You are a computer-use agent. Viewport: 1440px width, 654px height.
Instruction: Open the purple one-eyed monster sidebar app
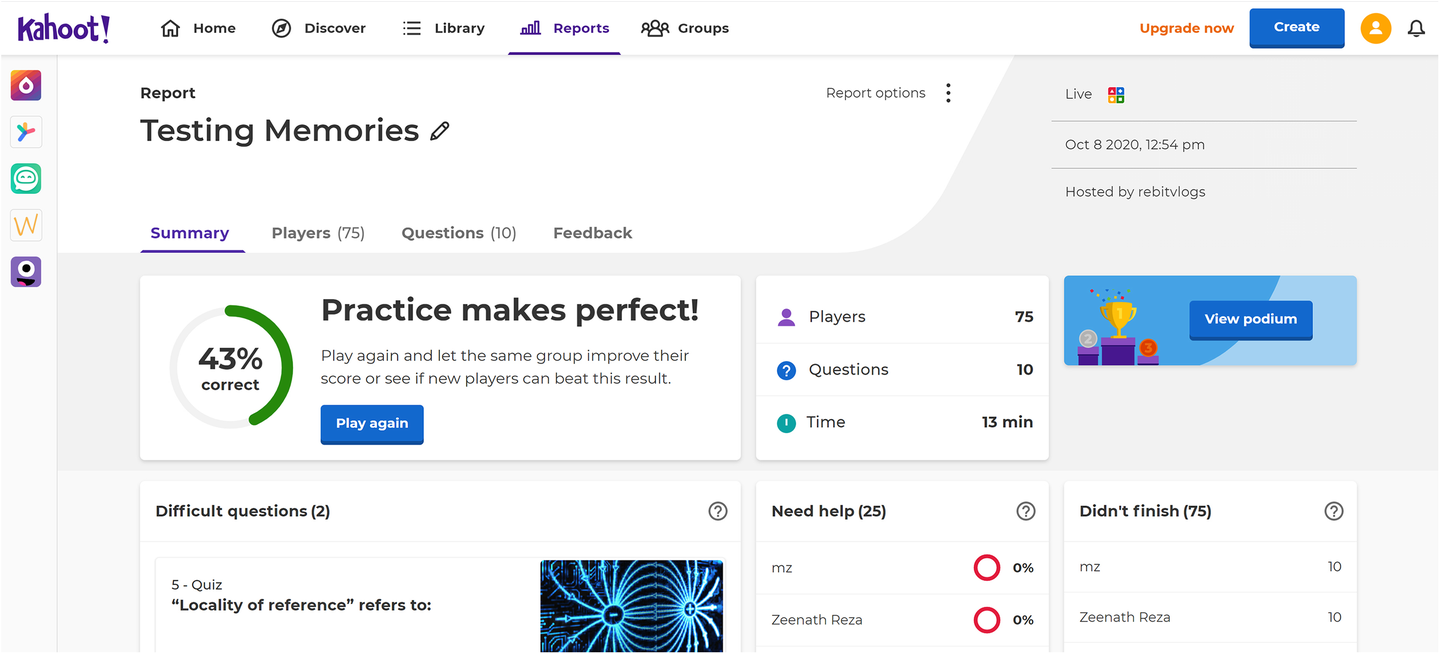26,272
